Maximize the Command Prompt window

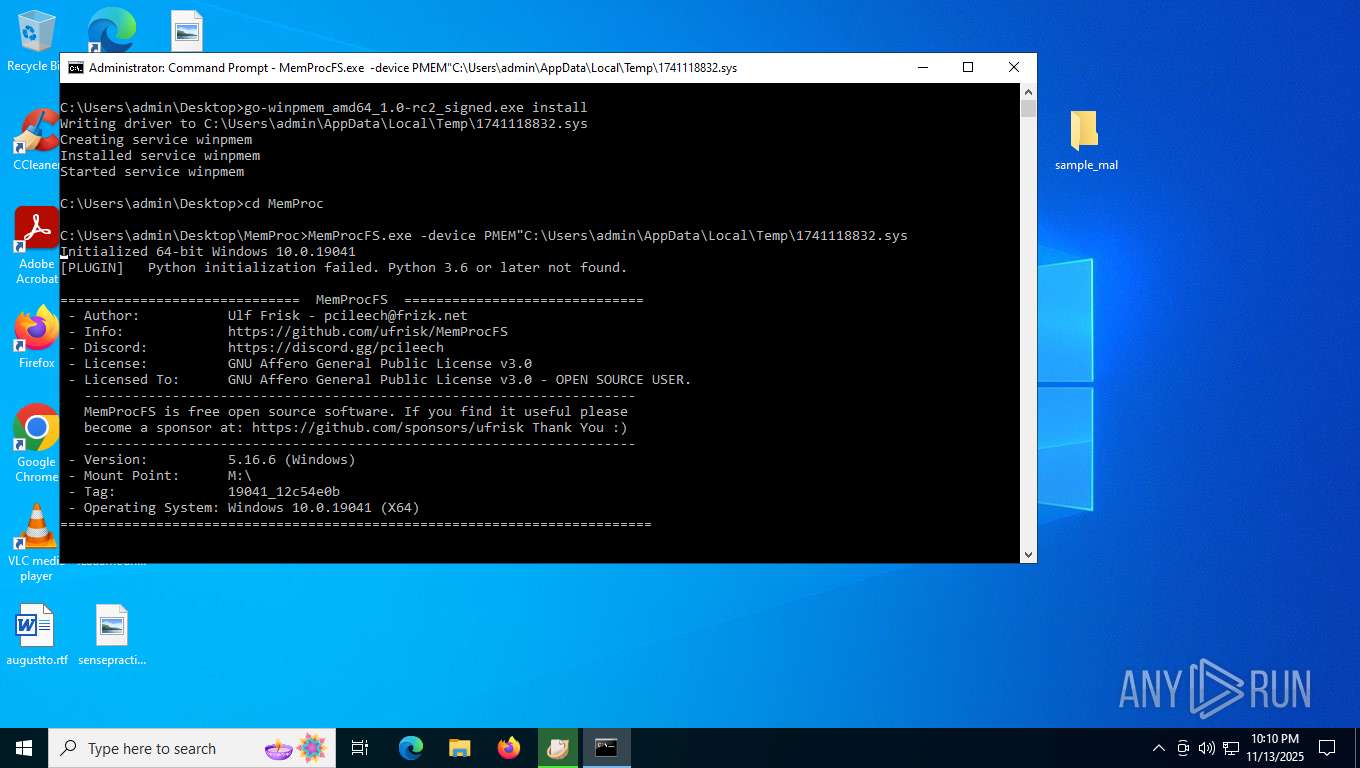pos(967,67)
